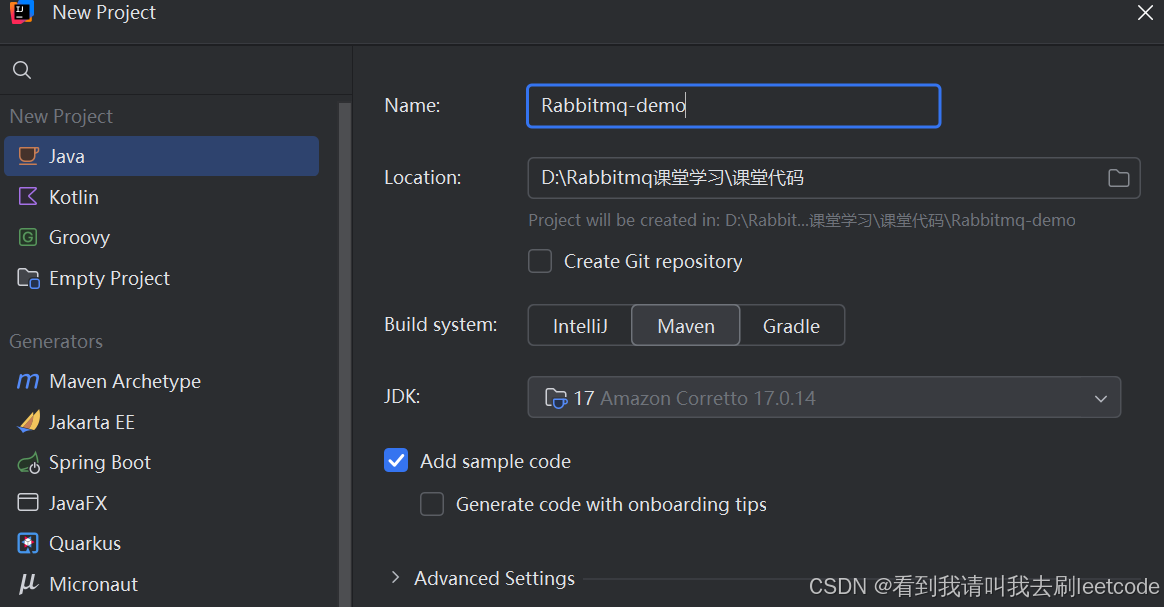Select Maven Archetype generator
This screenshot has width=1164, height=607.
[x=162, y=381]
